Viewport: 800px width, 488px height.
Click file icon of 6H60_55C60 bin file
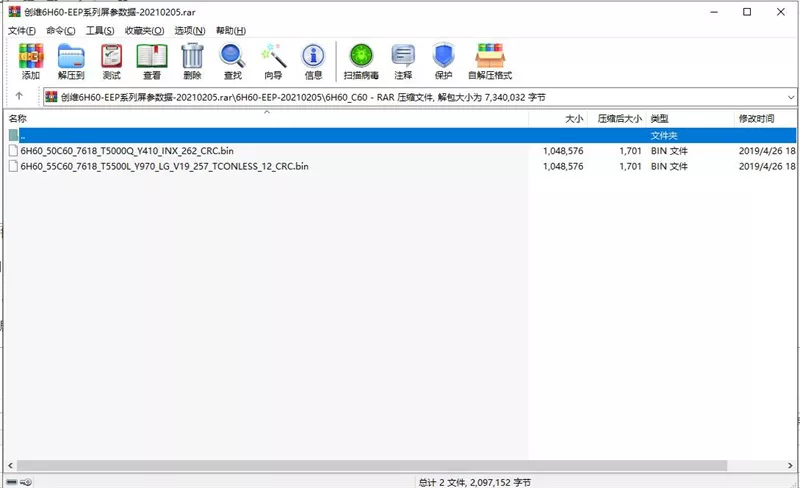tap(13, 166)
